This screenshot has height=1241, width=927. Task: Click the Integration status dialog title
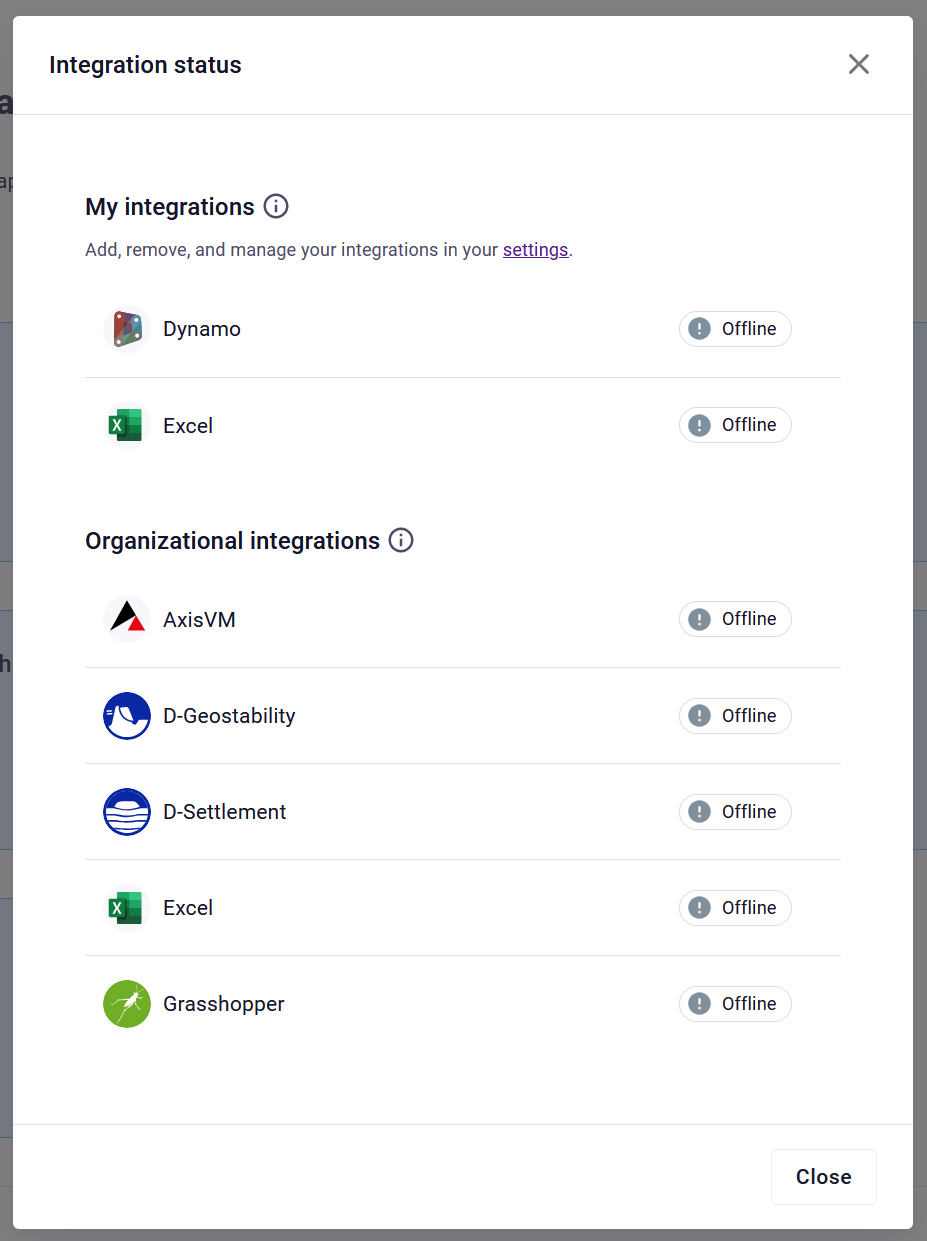pyautogui.click(x=145, y=66)
